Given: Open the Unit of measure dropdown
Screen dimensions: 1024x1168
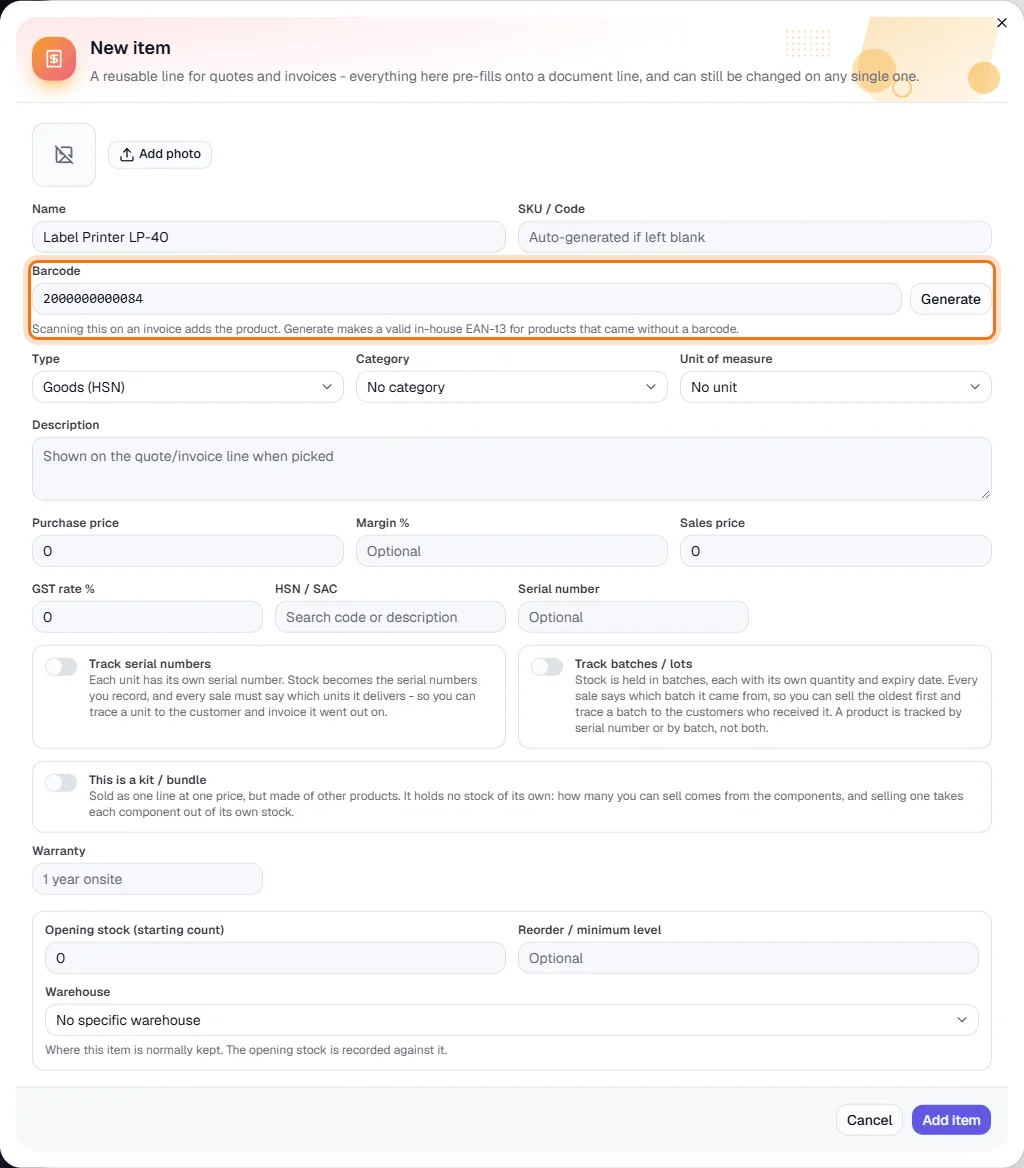Looking at the screenshot, I should [x=836, y=387].
